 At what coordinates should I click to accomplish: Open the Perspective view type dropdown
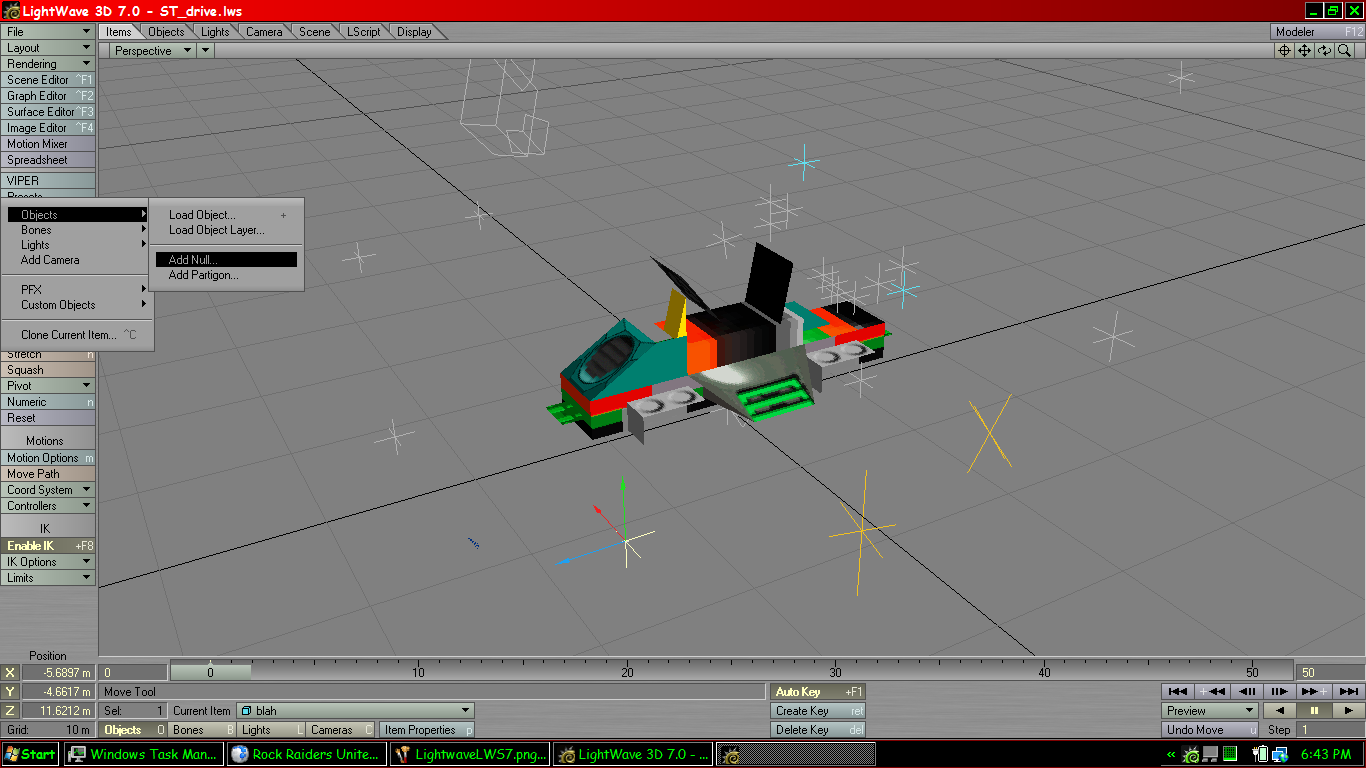(151, 50)
